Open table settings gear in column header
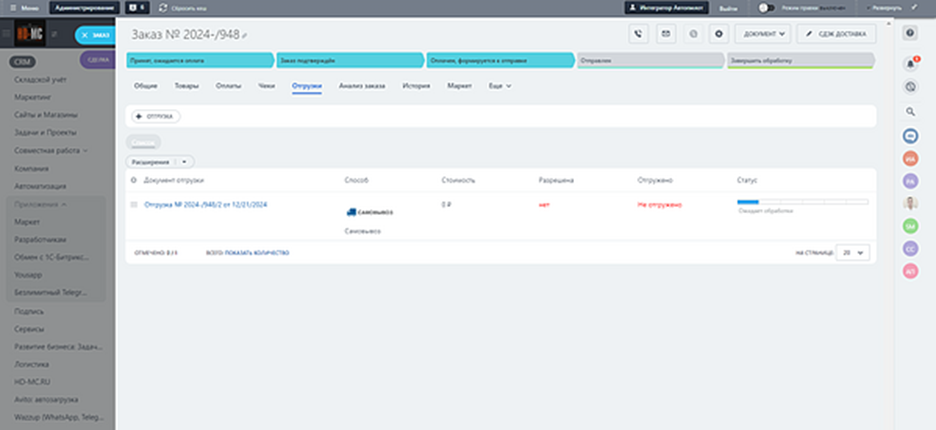This screenshot has width=936, height=430. click(134, 180)
